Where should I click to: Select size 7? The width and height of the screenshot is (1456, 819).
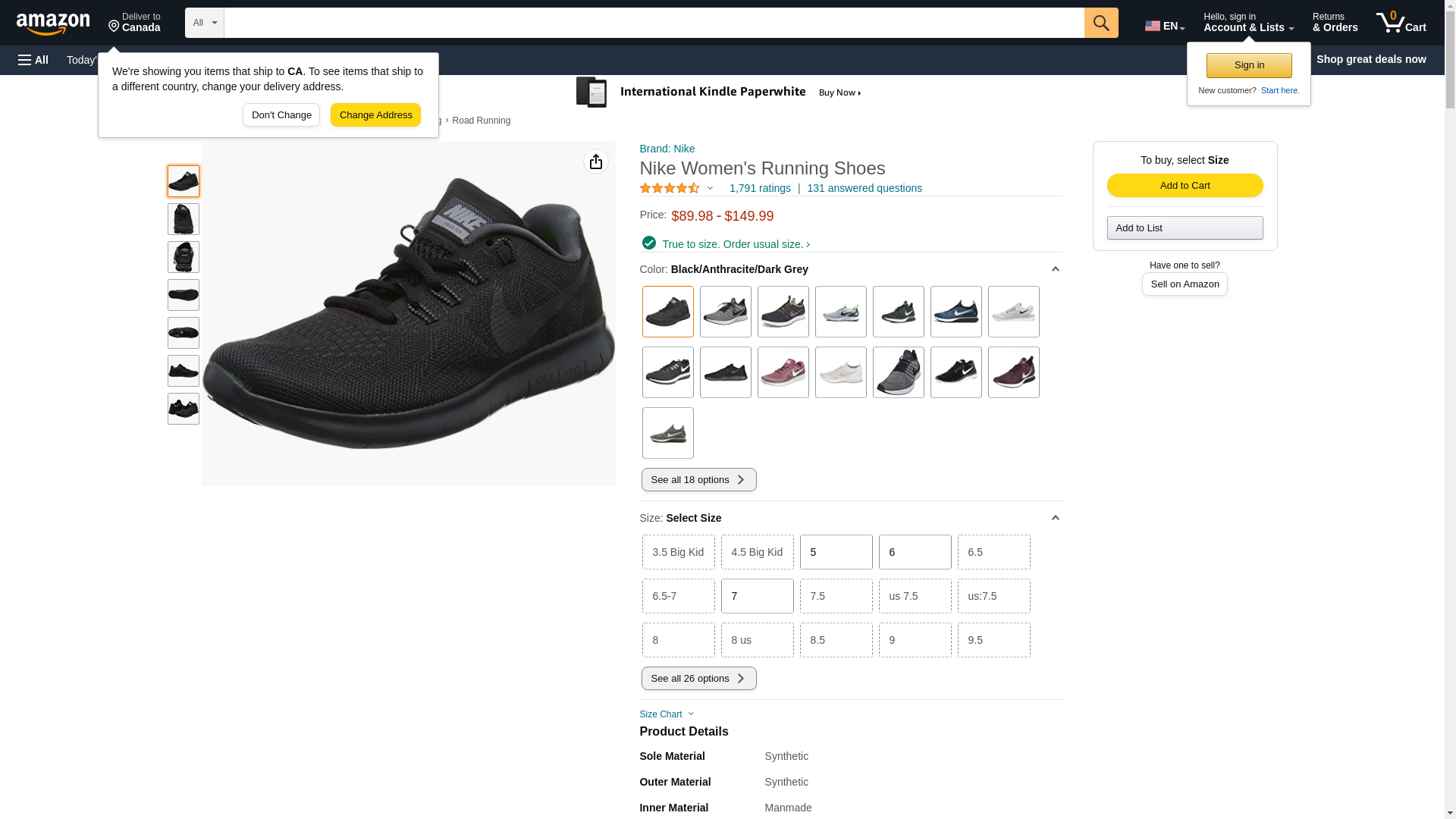[757, 596]
